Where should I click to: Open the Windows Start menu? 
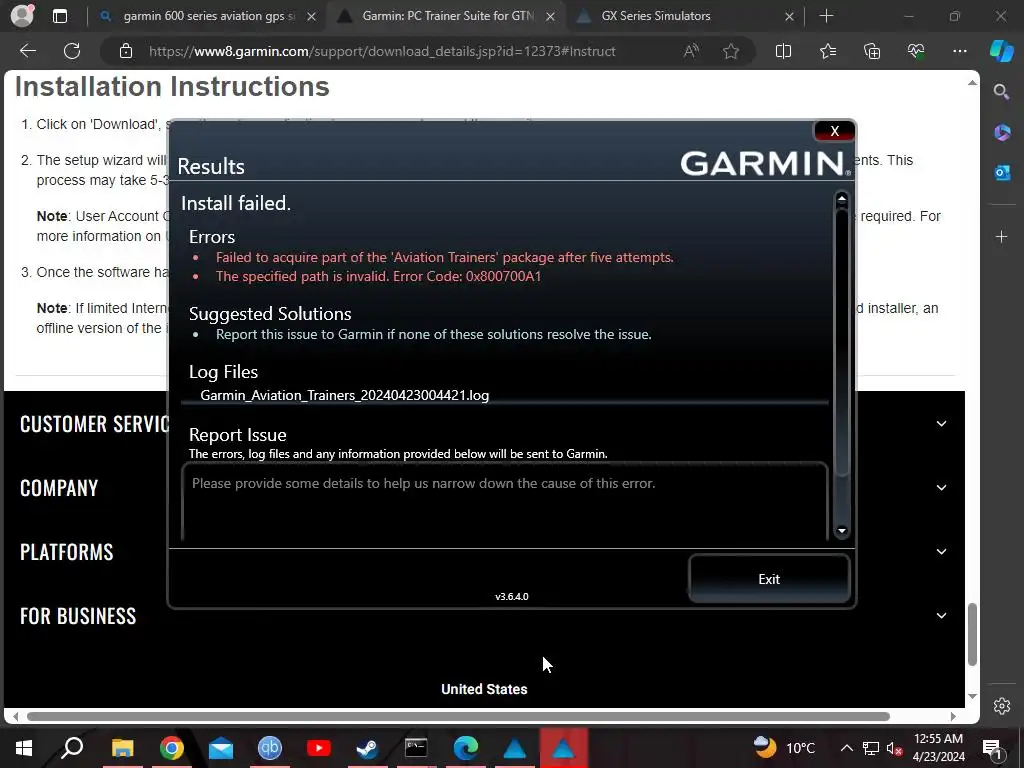tap(24, 748)
